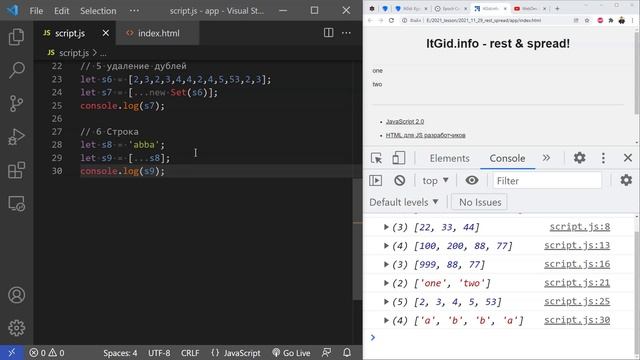
Task: Open the File menu in VS Code
Action: [36, 11]
